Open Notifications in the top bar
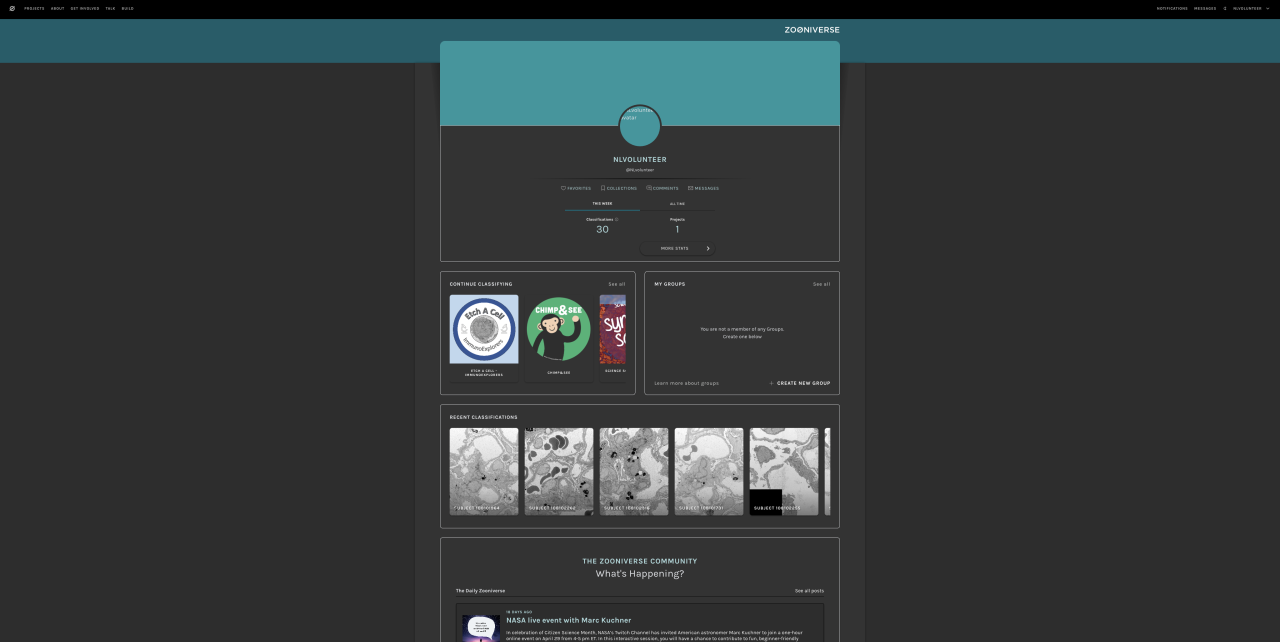This screenshot has height=642, width=1280. (x=1172, y=8)
